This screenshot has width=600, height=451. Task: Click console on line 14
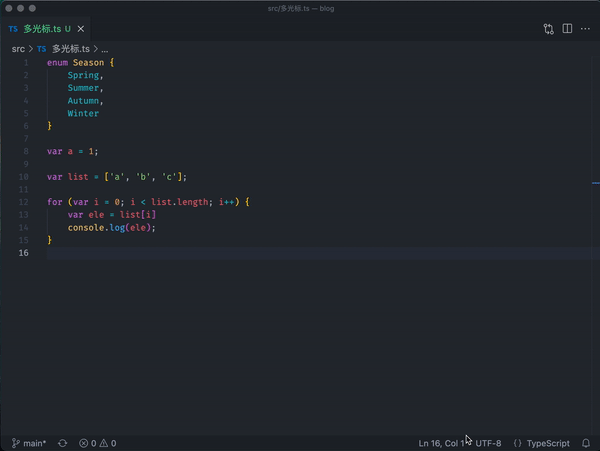click(x=86, y=227)
